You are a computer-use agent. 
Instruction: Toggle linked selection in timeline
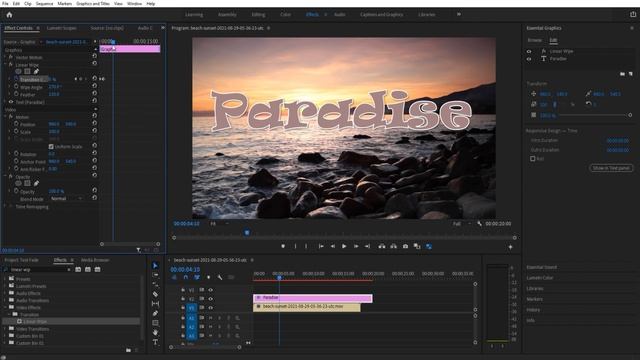point(197,277)
